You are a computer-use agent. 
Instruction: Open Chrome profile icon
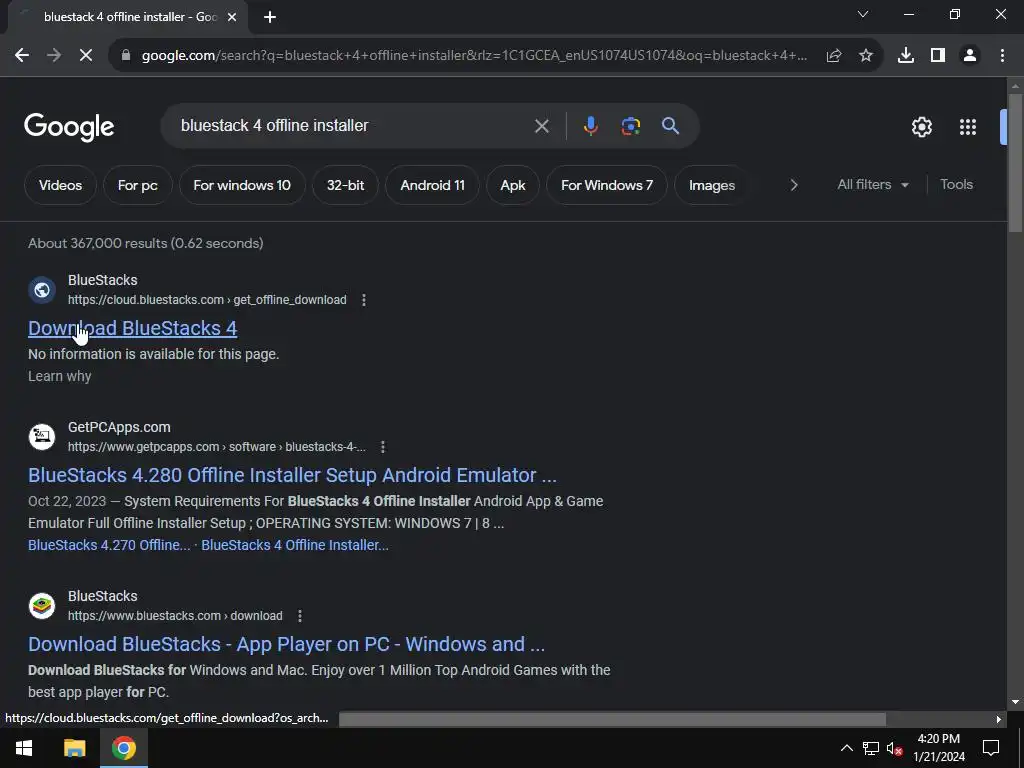(970, 56)
